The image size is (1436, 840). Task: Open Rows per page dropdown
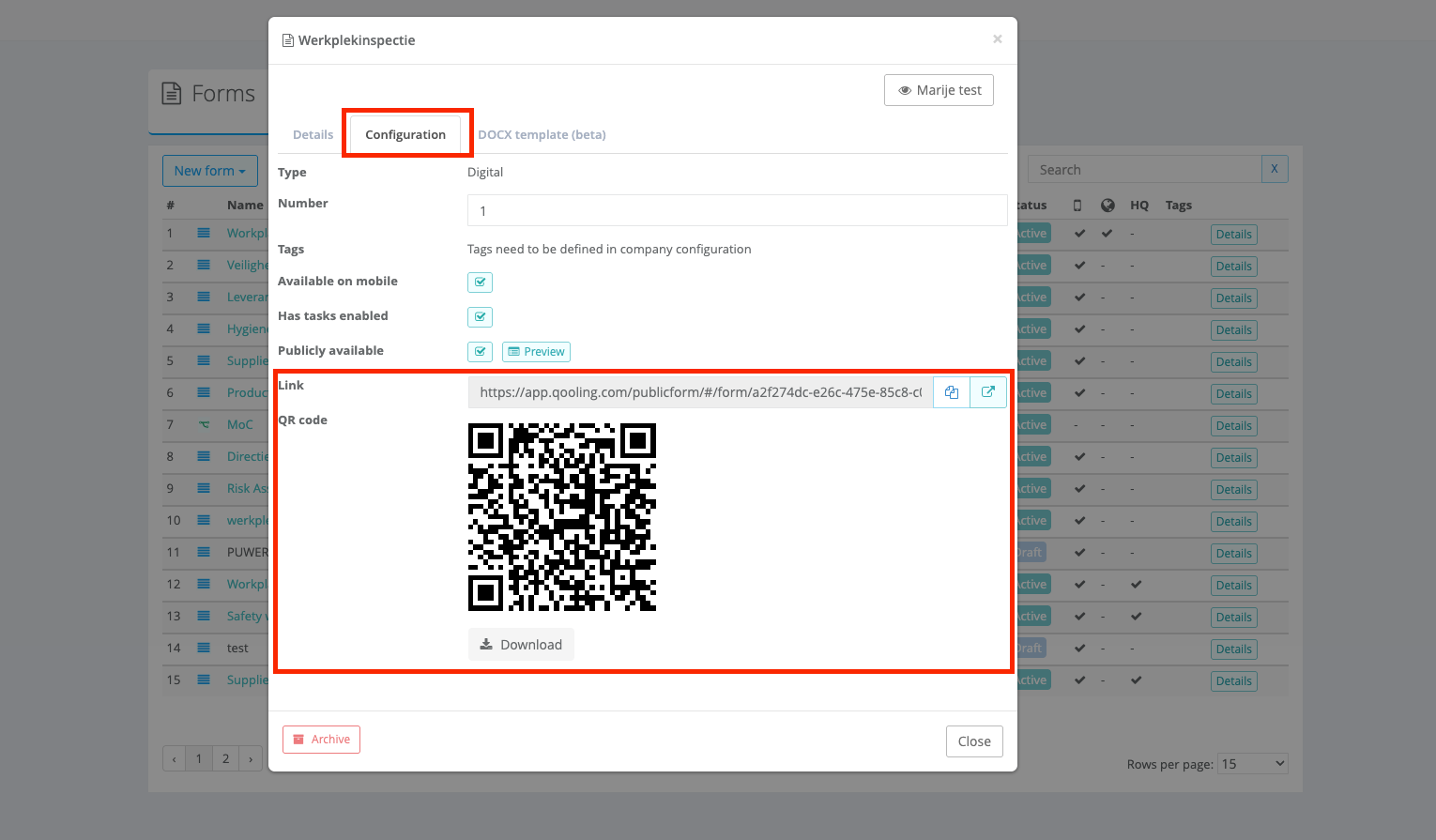[x=1253, y=764]
